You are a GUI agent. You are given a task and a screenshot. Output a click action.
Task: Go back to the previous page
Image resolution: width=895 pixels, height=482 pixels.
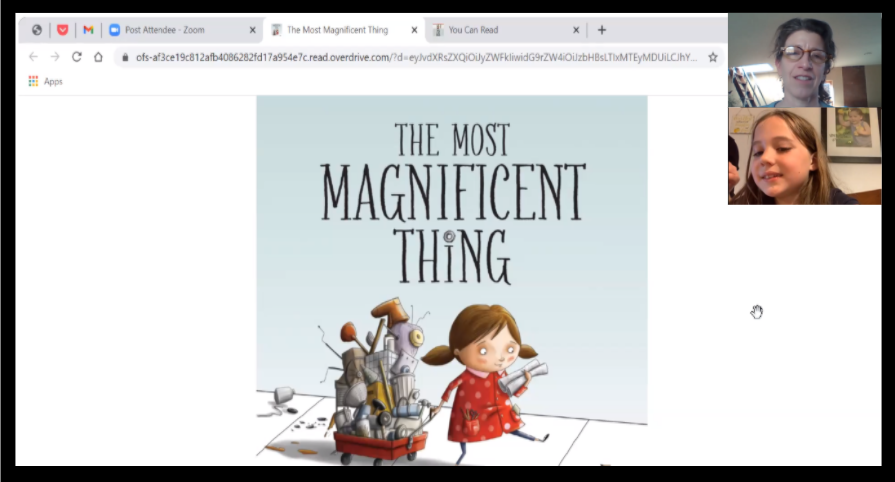click(x=33, y=57)
